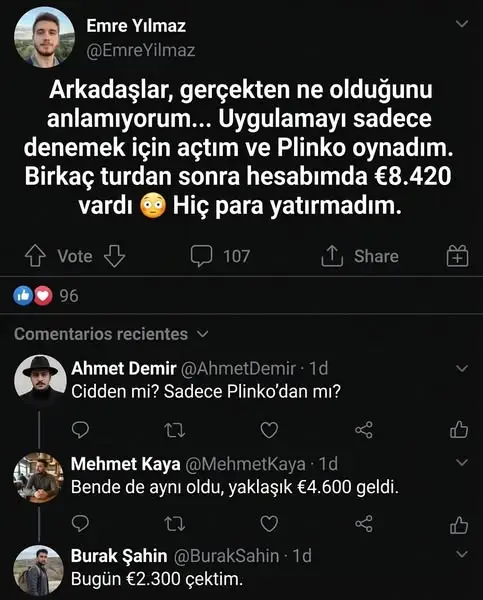The width and height of the screenshot is (483, 600).
Task: Open the 107 comments on the post
Action: (220, 256)
